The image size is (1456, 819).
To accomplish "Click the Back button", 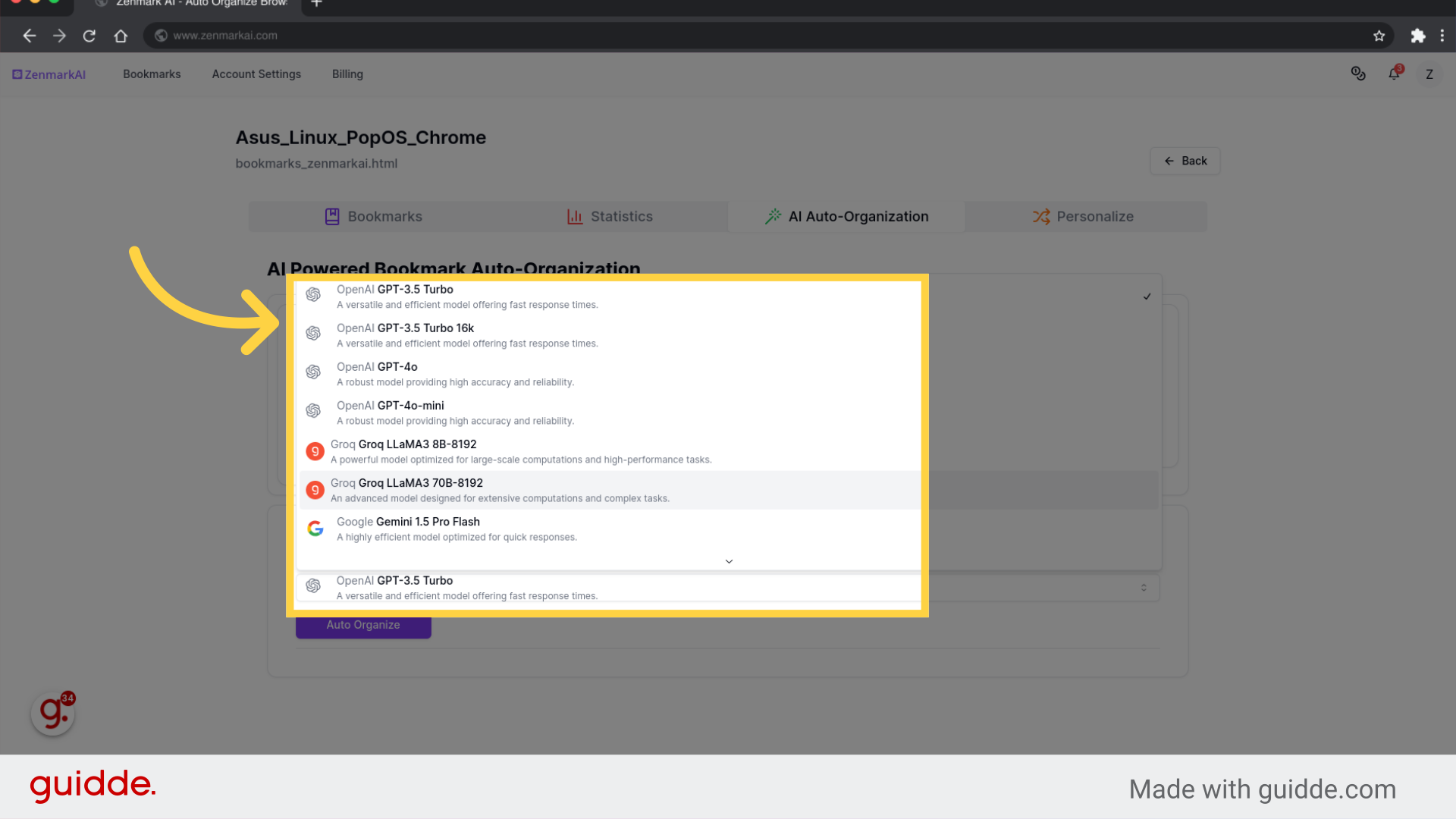I will click(x=1185, y=161).
